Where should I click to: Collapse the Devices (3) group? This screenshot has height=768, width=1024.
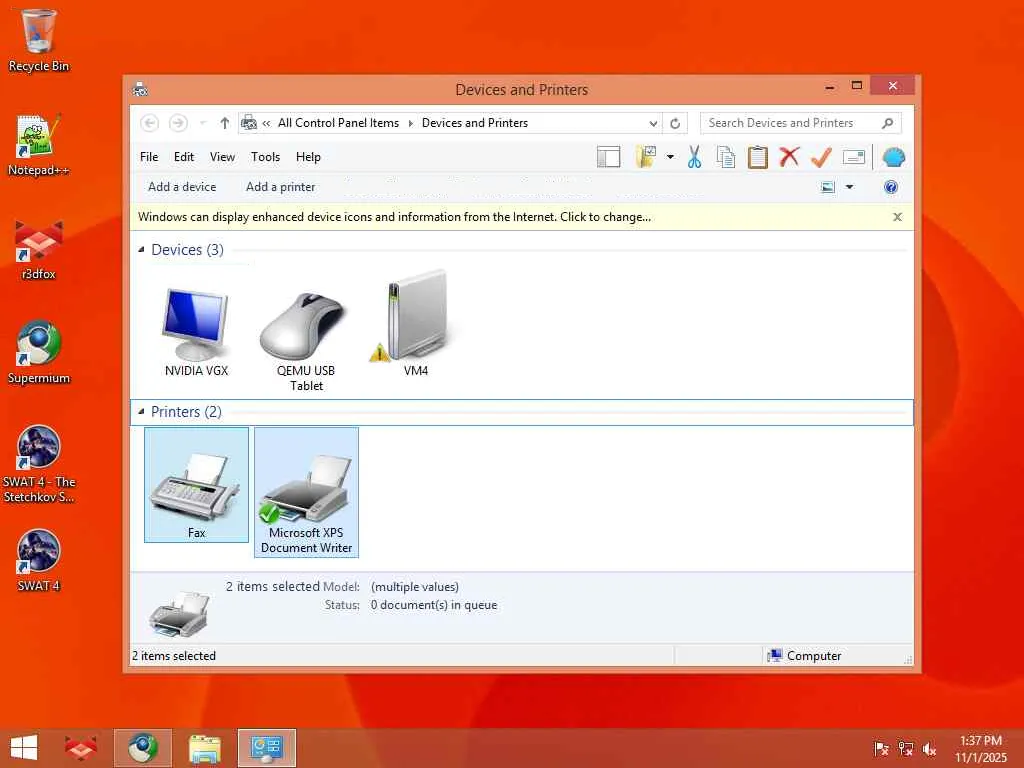click(x=141, y=249)
